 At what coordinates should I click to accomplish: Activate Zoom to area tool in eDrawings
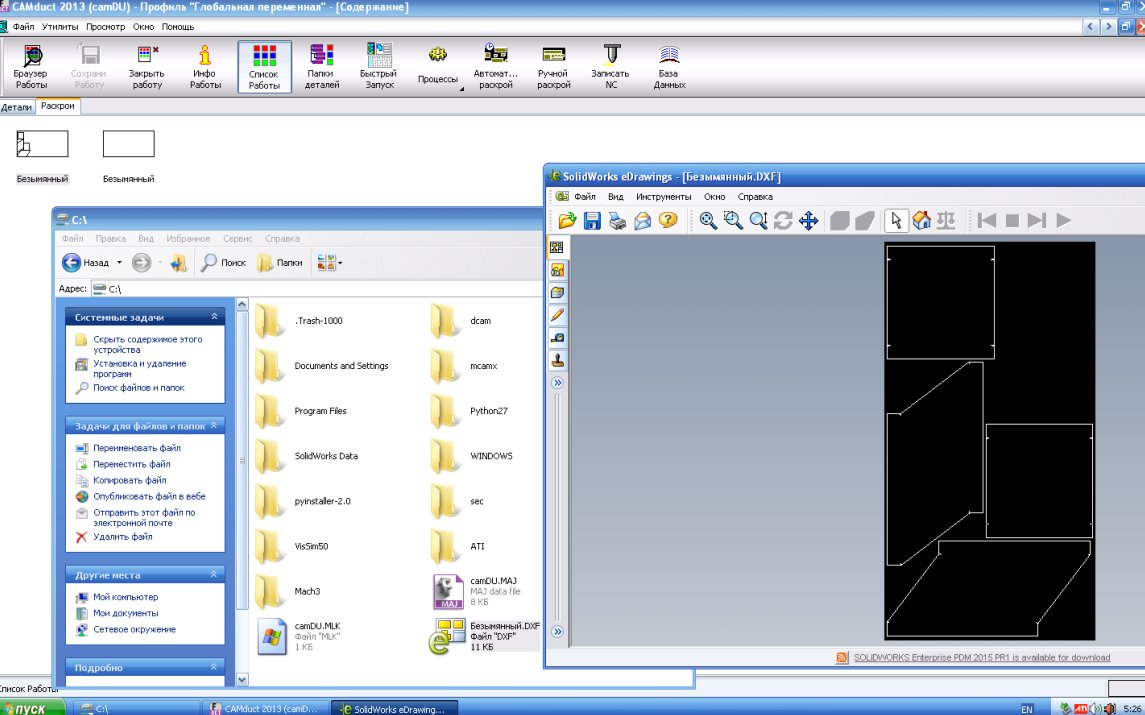click(733, 221)
